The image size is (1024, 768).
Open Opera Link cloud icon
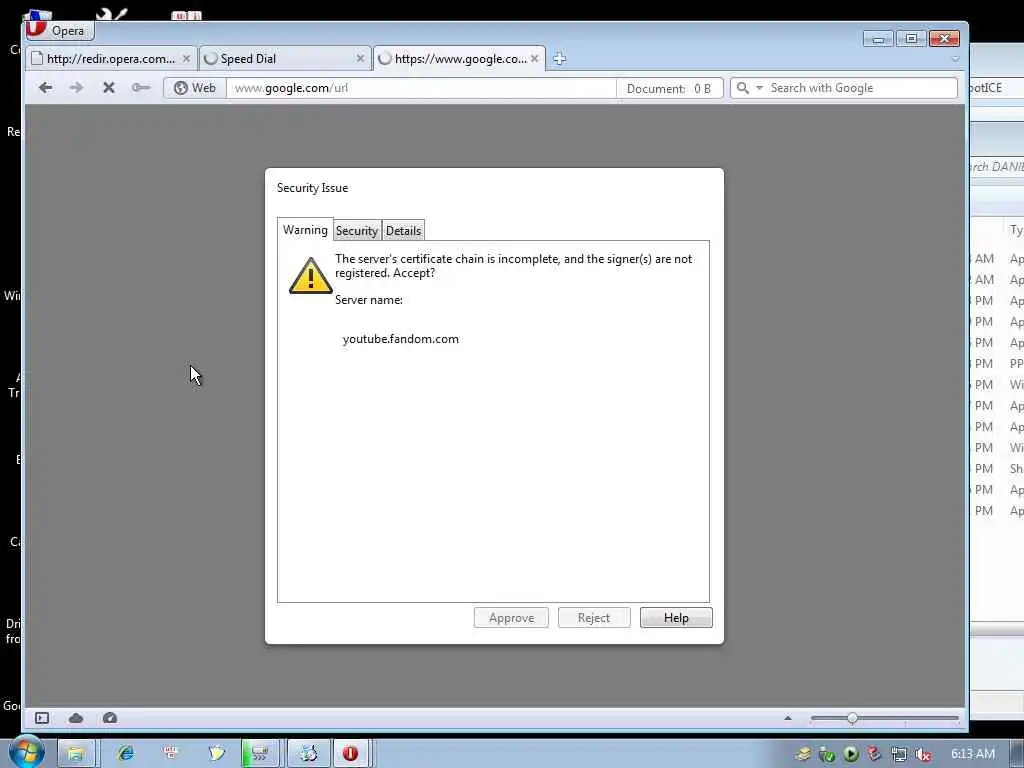coord(76,718)
